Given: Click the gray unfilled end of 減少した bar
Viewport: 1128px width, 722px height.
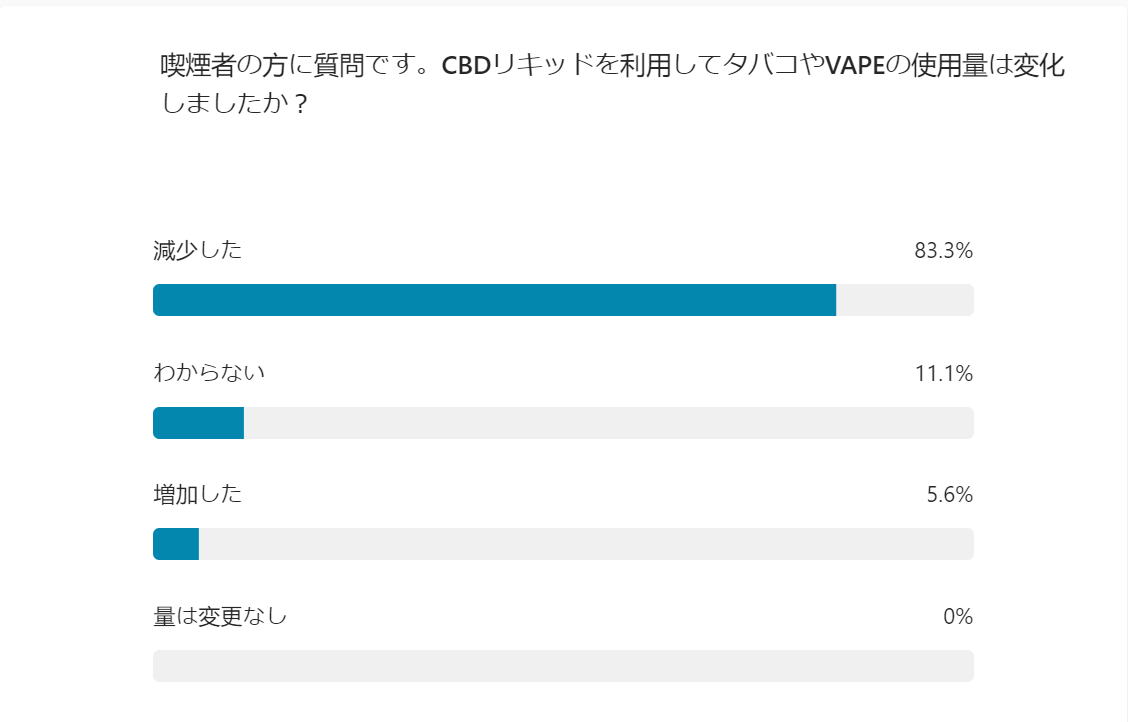Looking at the screenshot, I should tap(904, 300).
